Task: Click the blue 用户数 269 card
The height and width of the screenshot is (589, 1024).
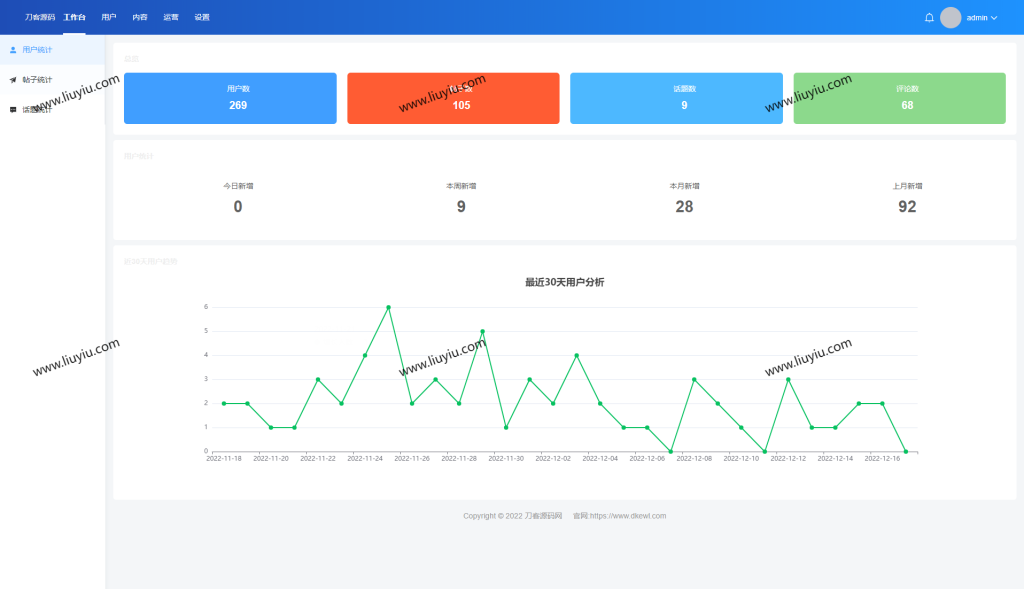Action: coord(231,98)
